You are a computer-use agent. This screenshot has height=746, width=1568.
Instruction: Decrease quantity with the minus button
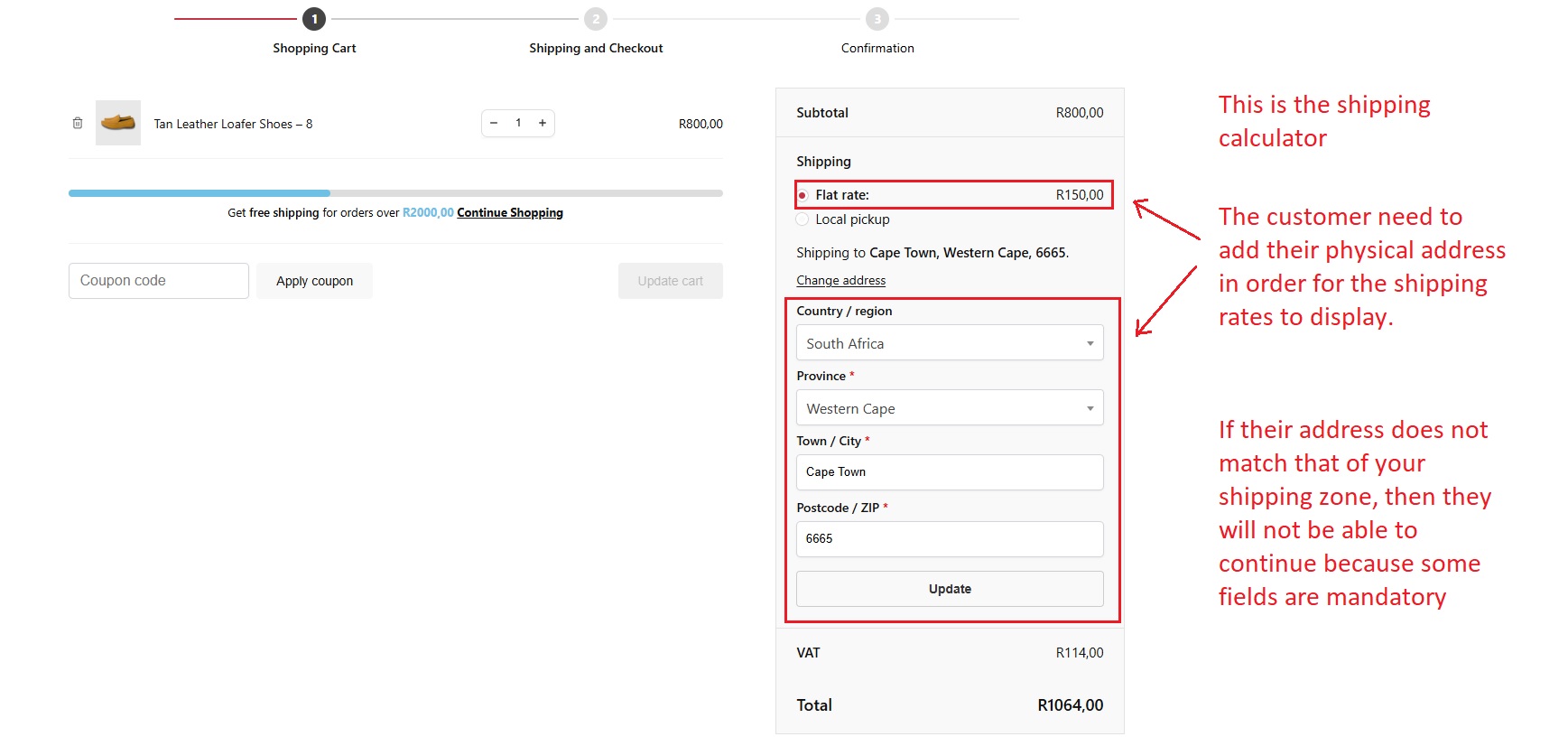coord(494,123)
